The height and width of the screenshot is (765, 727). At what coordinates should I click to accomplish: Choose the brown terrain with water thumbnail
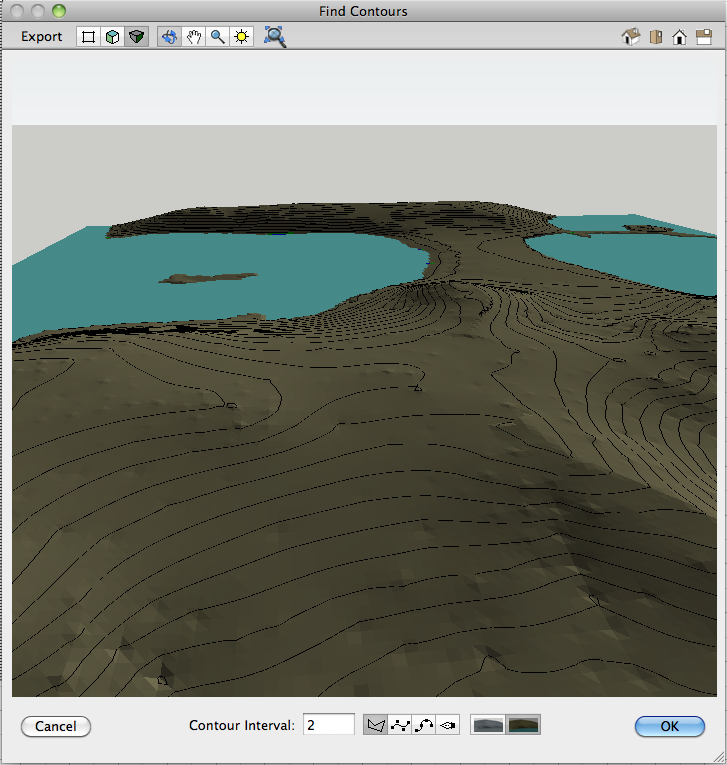[x=523, y=725]
